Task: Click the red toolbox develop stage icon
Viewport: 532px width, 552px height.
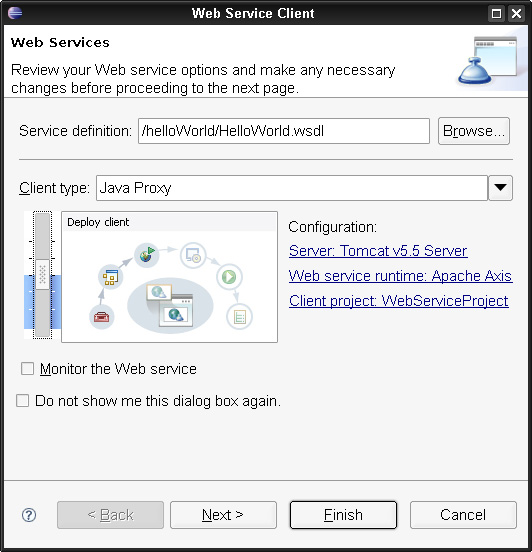Action: [x=101, y=317]
